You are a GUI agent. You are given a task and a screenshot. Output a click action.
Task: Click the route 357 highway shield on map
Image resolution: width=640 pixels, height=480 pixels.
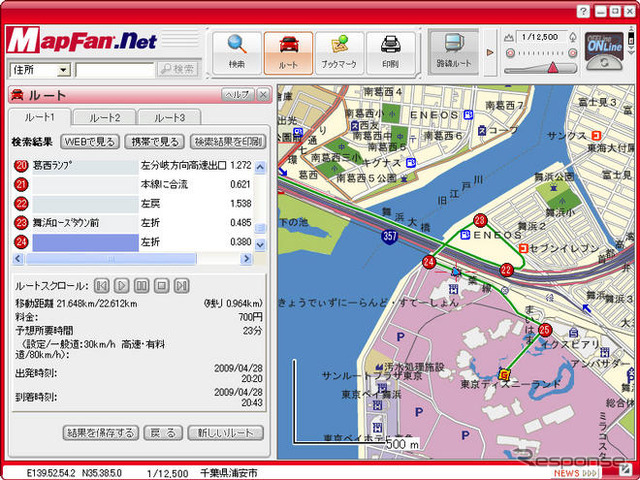(x=390, y=236)
